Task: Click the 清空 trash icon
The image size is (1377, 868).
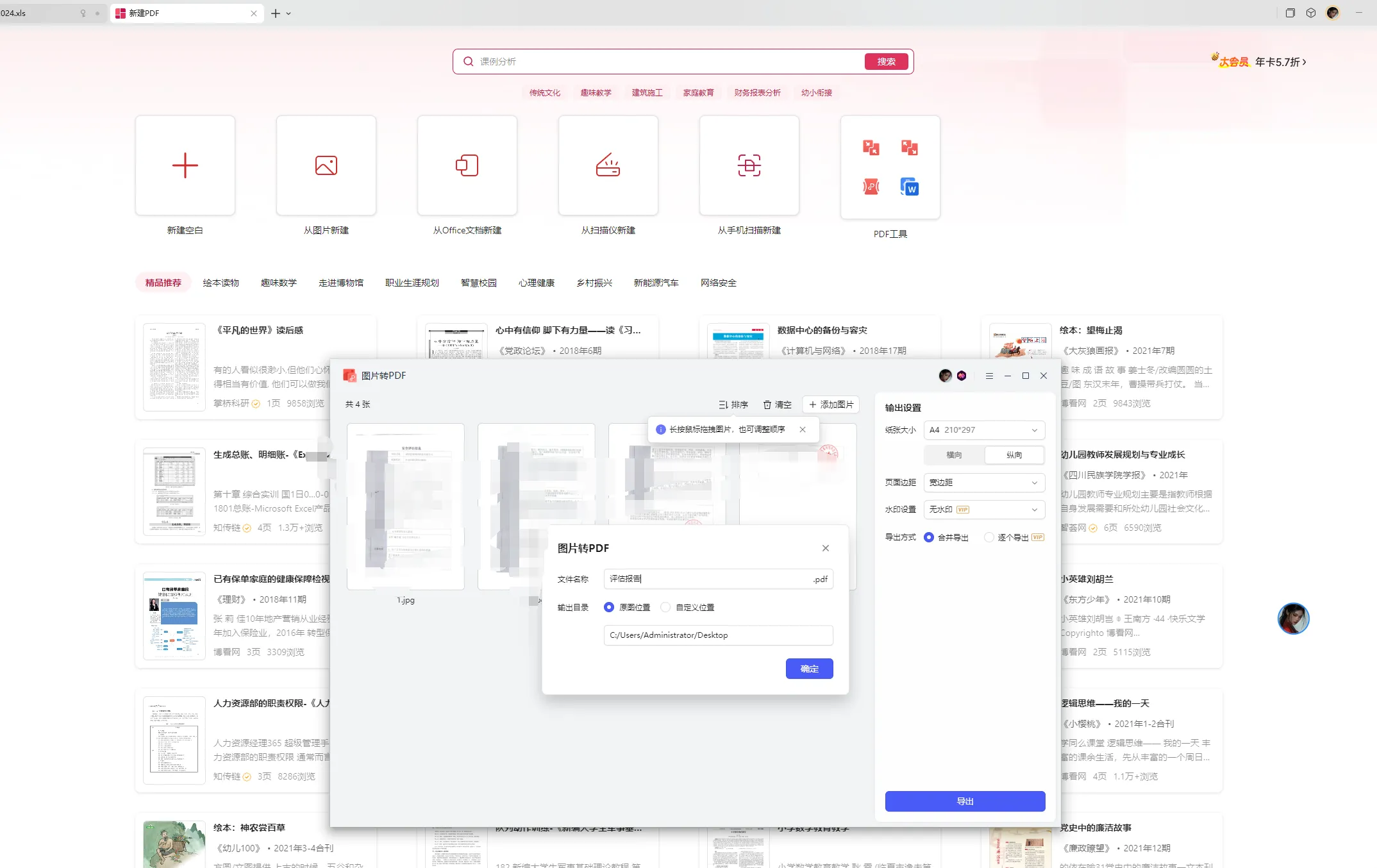Action: point(767,405)
